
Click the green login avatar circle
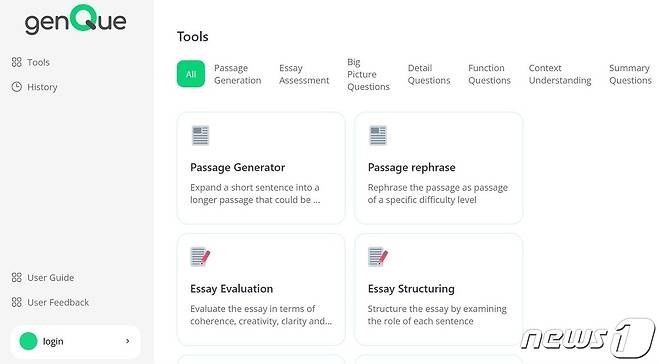pyautogui.click(x=29, y=341)
